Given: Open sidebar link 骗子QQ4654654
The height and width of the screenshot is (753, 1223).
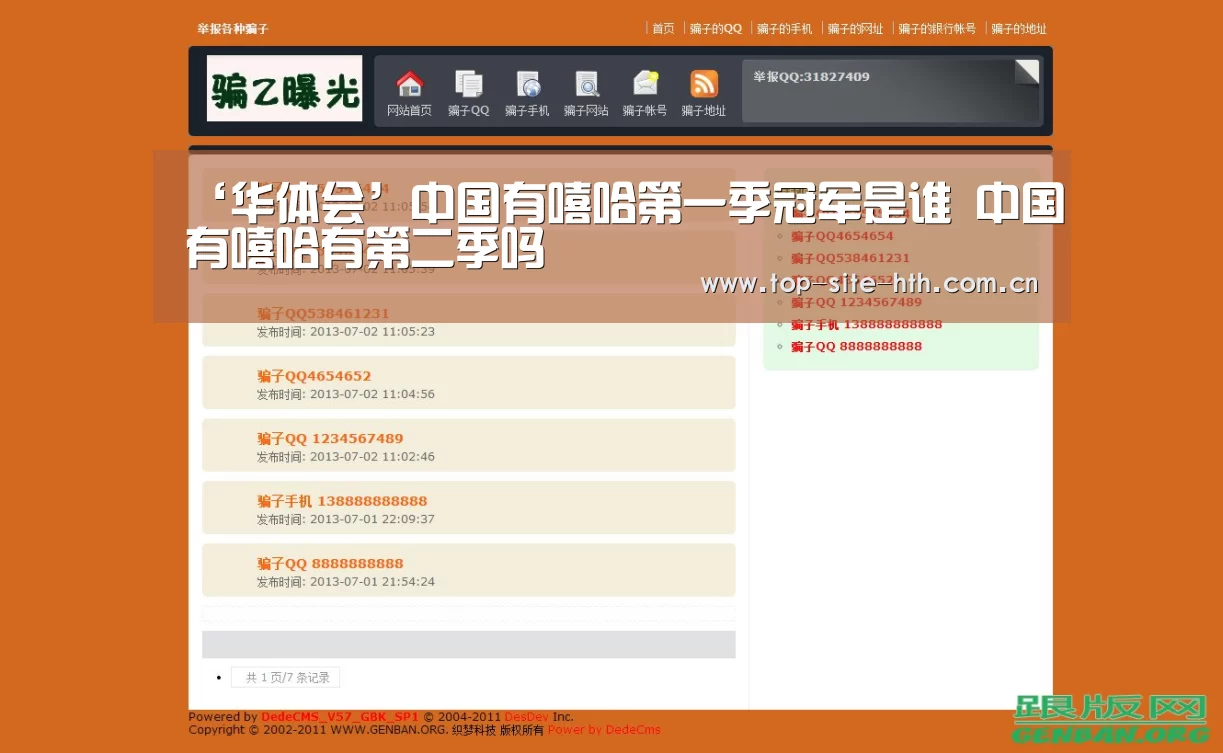Looking at the screenshot, I should click(842, 236).
